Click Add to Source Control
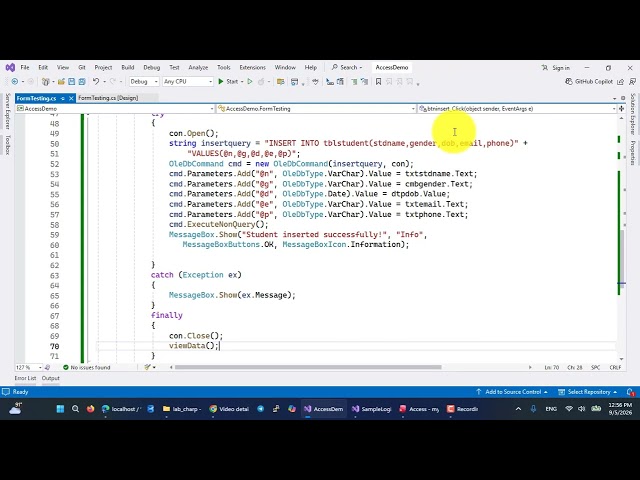The height and width of the screenshot is (480, 640). click(512, 392)
